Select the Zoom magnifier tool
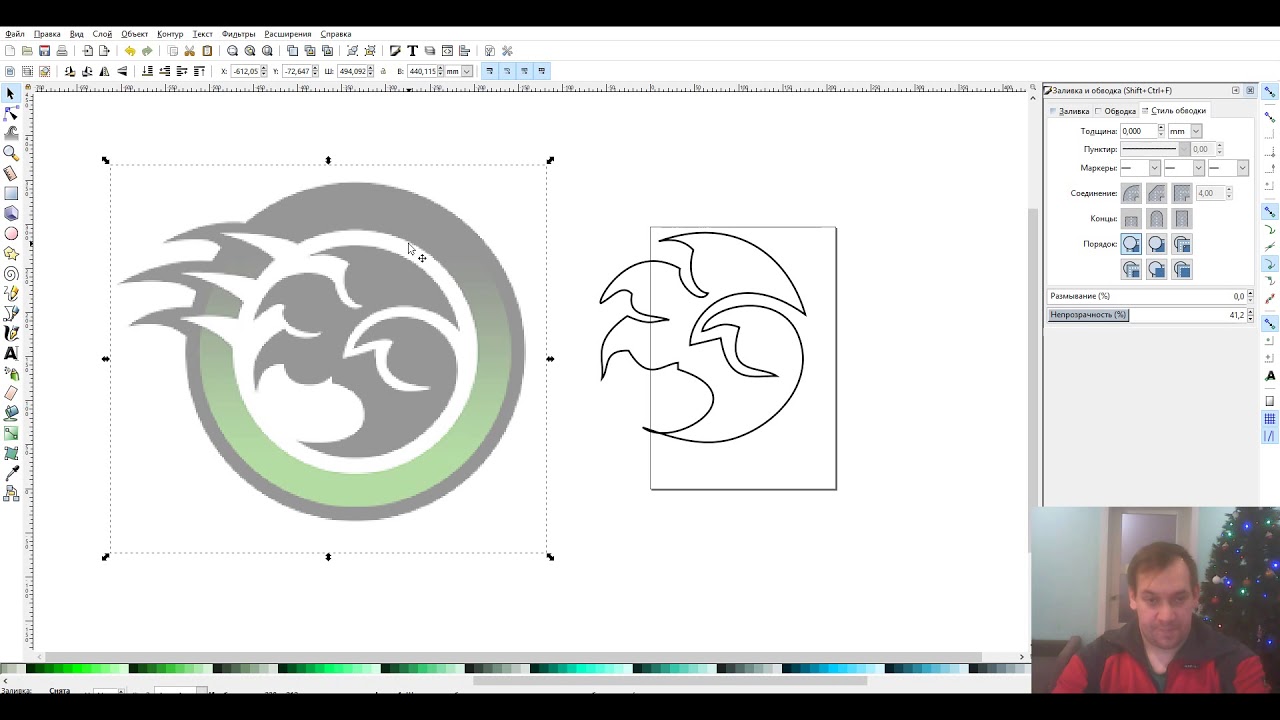1280x720 pixels. pos(11,153)
